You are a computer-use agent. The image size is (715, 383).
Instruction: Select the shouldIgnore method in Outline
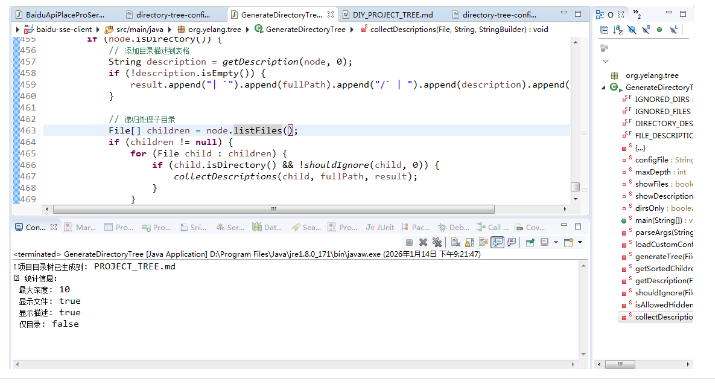point(658,293)
